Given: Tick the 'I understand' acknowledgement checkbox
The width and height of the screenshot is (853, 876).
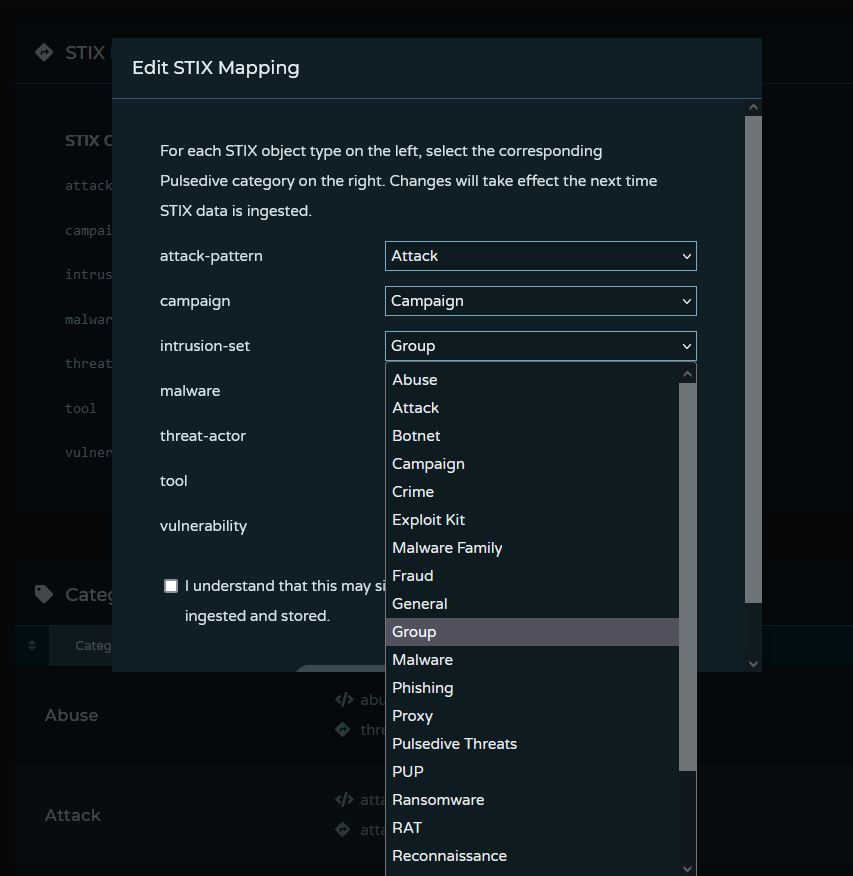Looking at the screenshot, I should [171, 585].
